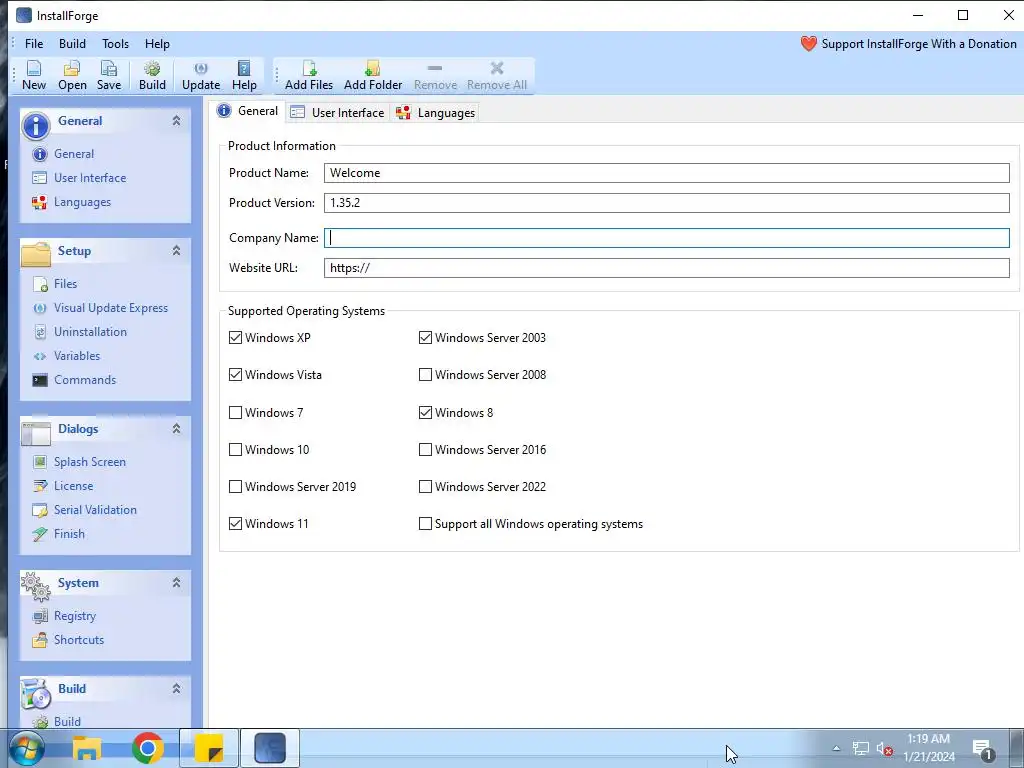Open the Help menu
Viewport: 1024px width, 768px height.
click(157, 44)
